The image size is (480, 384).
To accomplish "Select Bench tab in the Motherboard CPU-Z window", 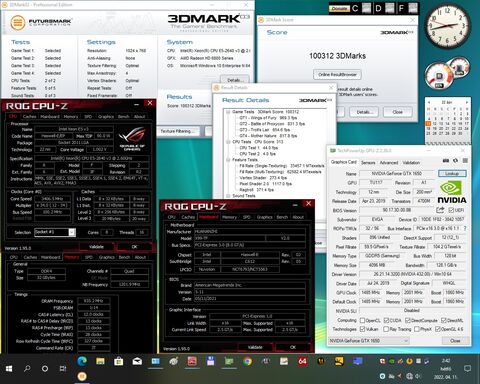I will 282,217.
